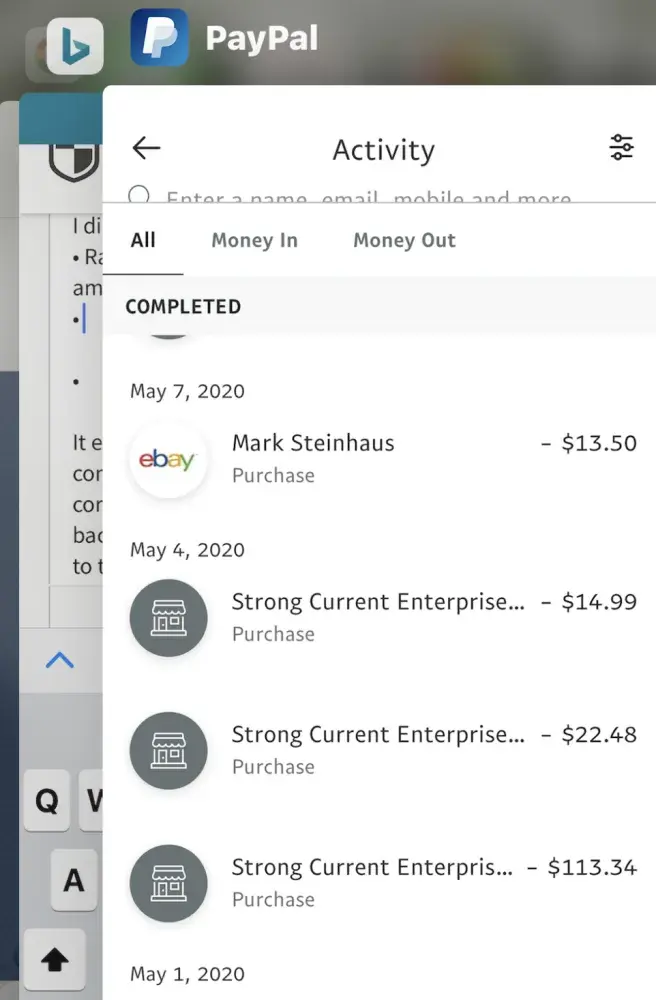Collapse keyboard with the blue chevron

60,660
